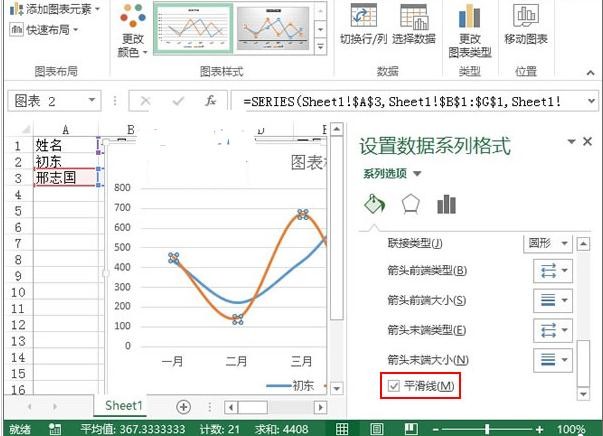The height and width of the screenshot is (436, 603).
Task: Click the zoom in plus button
Action: click(539, 429)
